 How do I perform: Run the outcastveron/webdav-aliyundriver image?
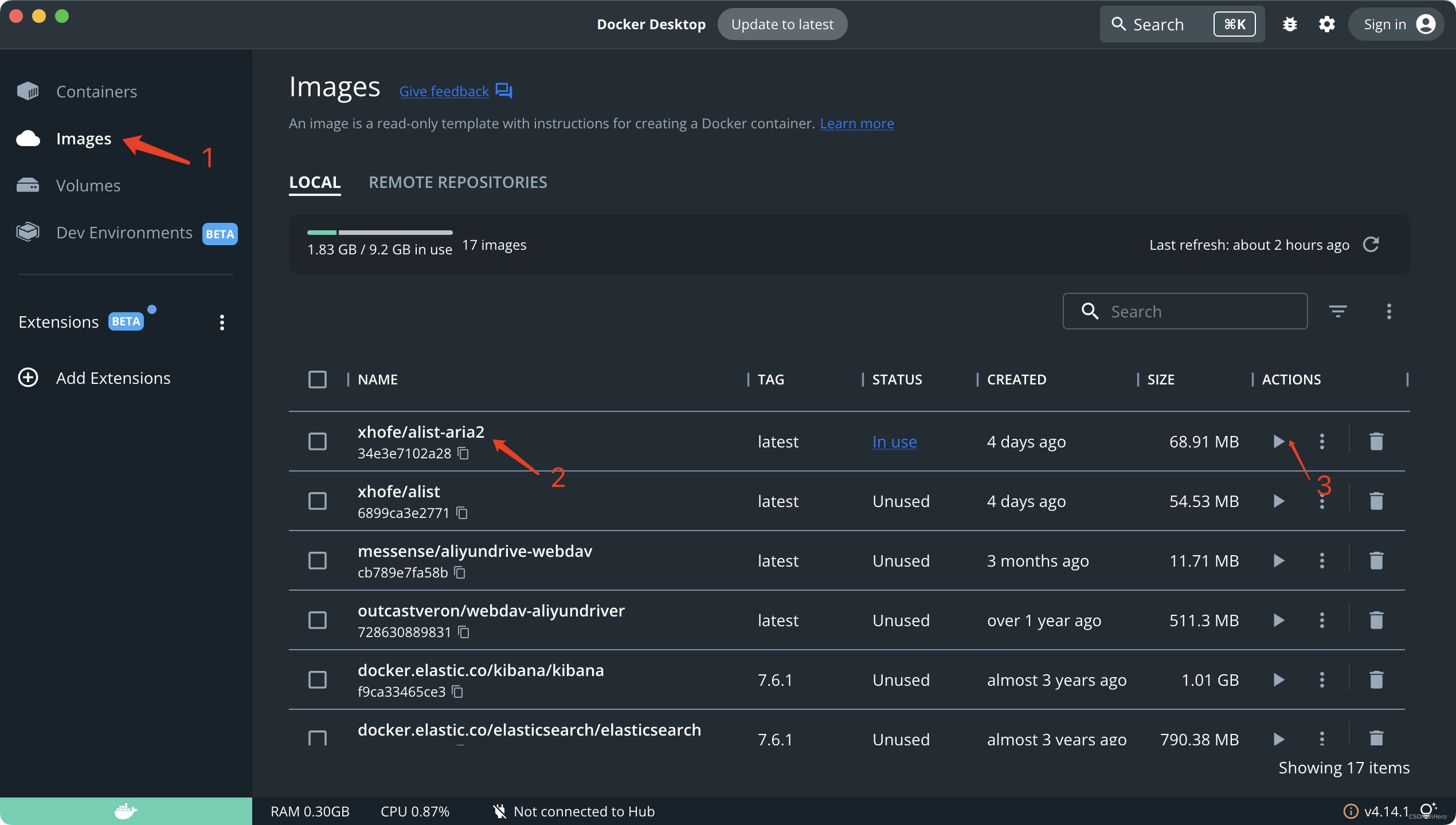(1278, 620)
